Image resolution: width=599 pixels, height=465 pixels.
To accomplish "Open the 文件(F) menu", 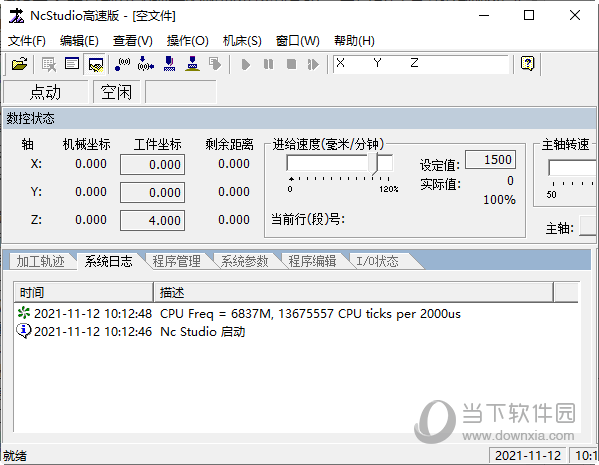I will [27, 41].
